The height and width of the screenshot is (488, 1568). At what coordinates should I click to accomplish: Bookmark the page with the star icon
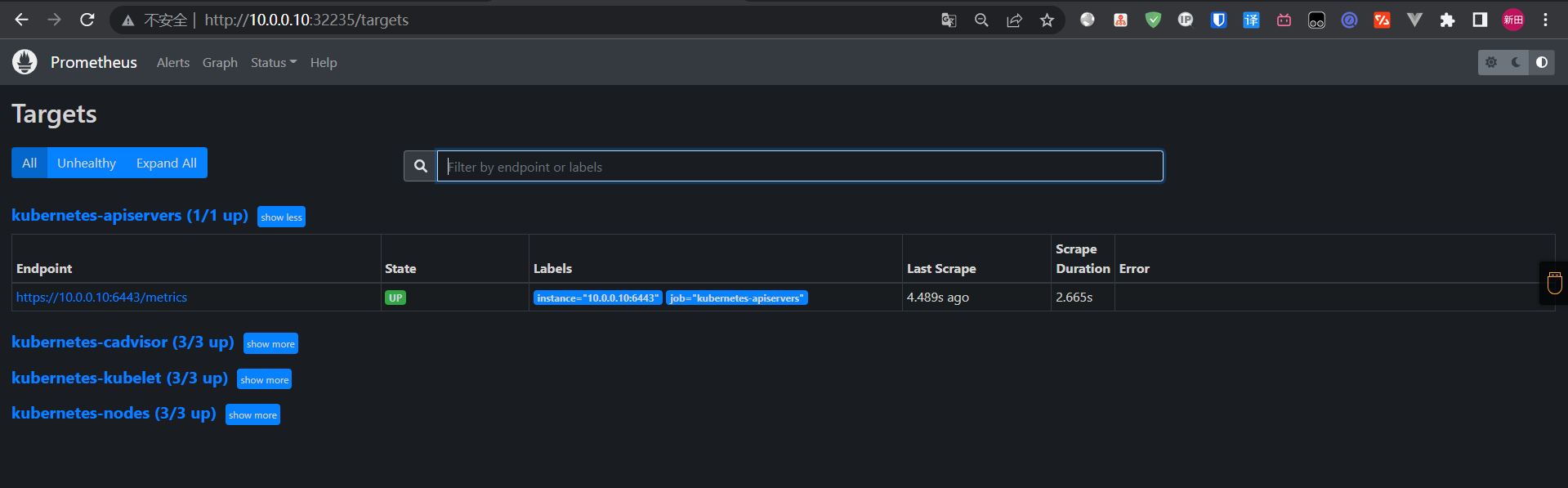point(1047,20)
